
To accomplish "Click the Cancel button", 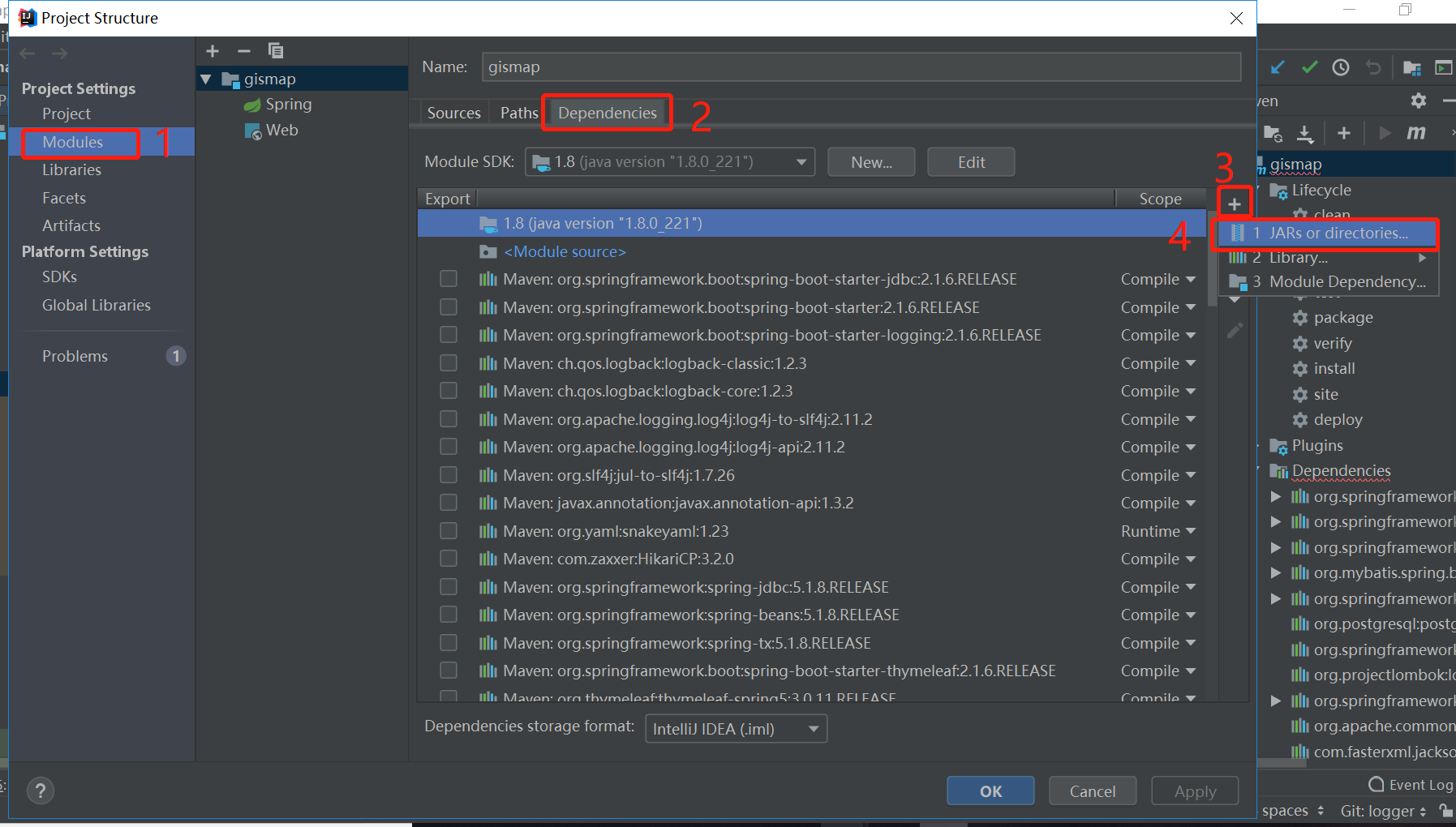I will coord(1093,791).
